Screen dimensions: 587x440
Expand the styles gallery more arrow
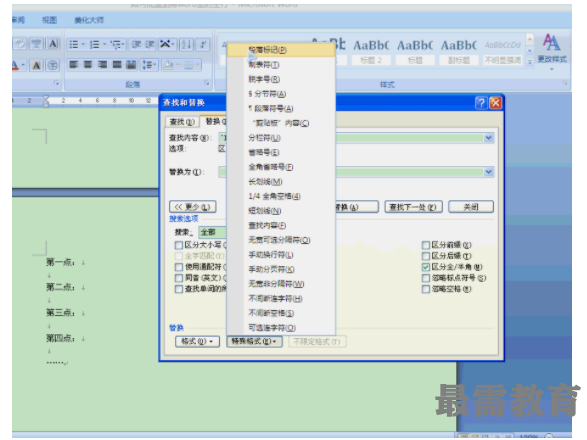click(530, 63)
